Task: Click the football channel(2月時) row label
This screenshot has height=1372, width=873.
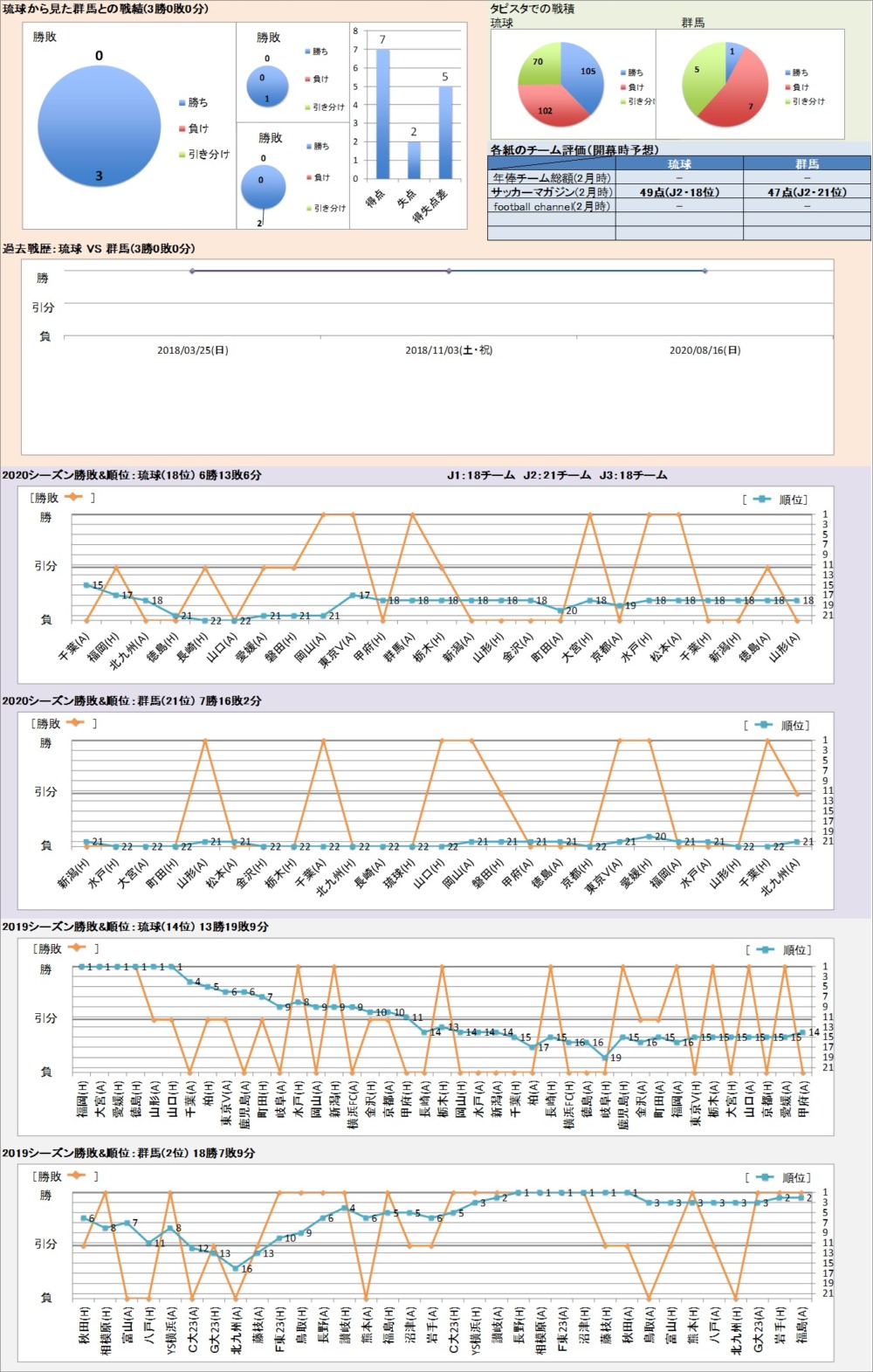Action: tap(552, 207)
